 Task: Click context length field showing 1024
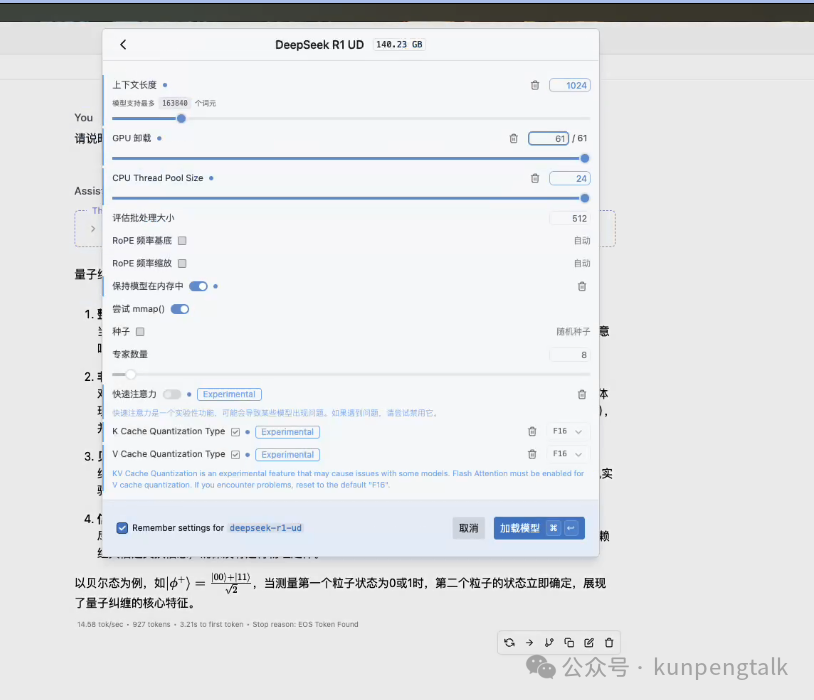[x=570, y=85]
